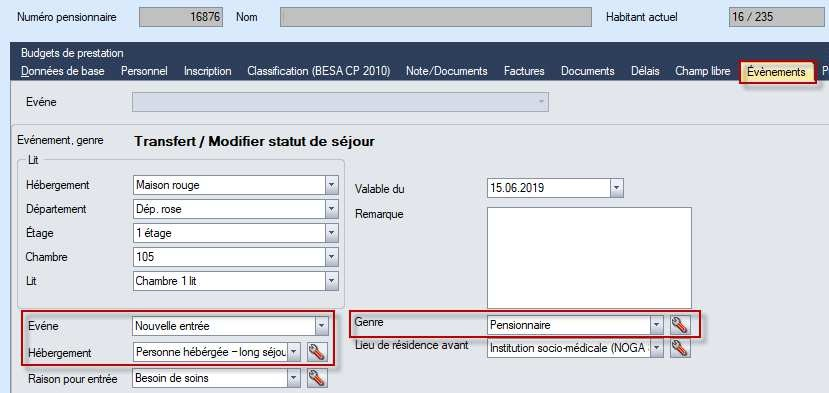Click the Budgets de prestation tab
Image resolution: width=829 pixels, height=393 pixels.
72,53
